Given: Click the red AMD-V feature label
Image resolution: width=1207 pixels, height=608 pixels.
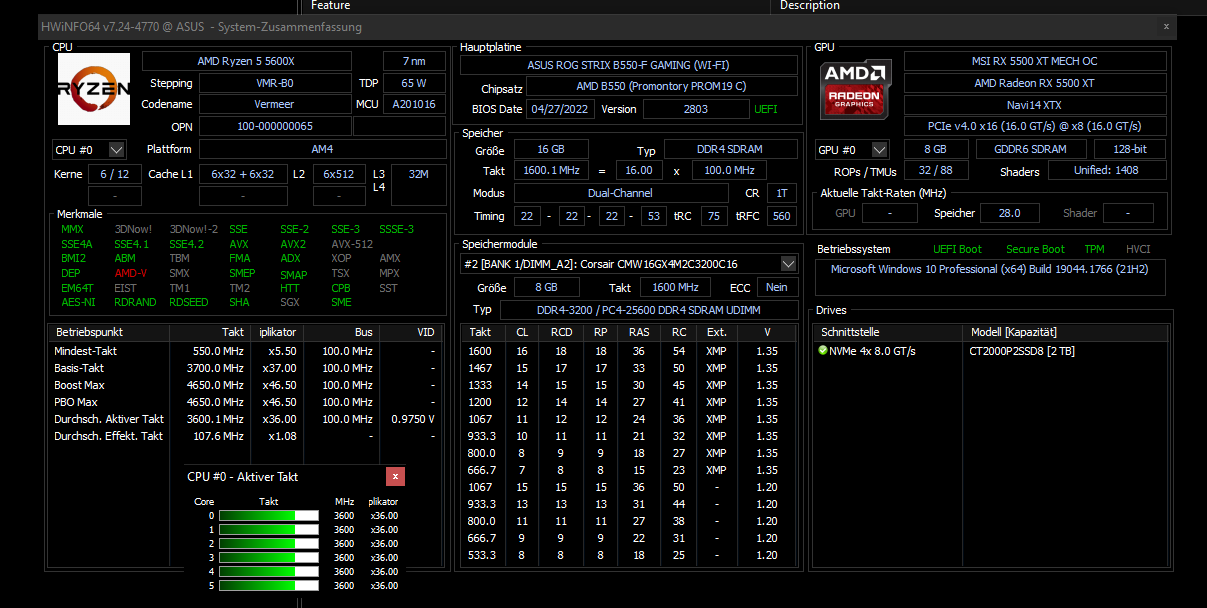Looking at the screenshot, I should tap(130, 273).
